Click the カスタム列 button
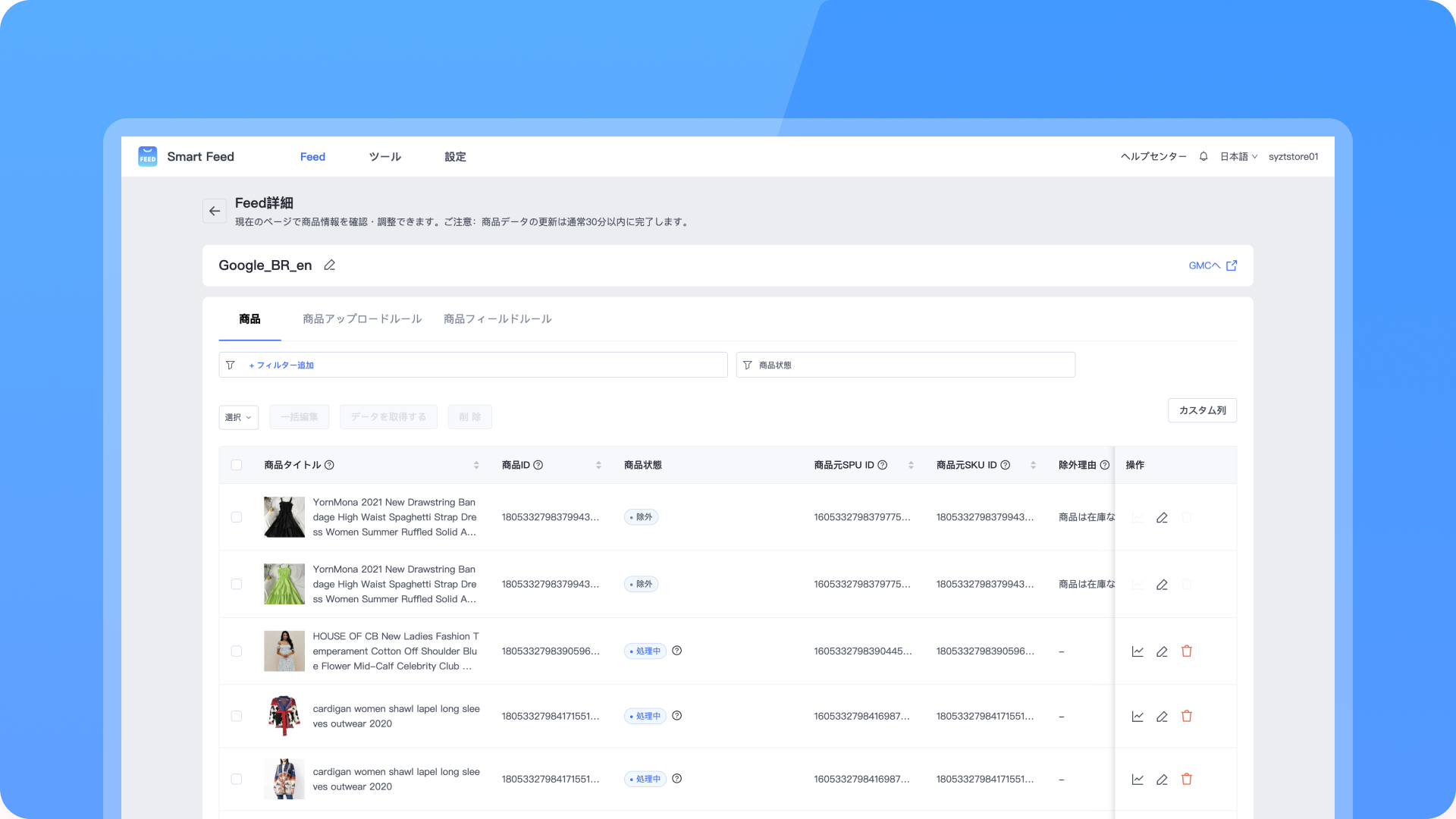Image resolution: width=1456 pixels, height=819 pixels. [1202, 410]
